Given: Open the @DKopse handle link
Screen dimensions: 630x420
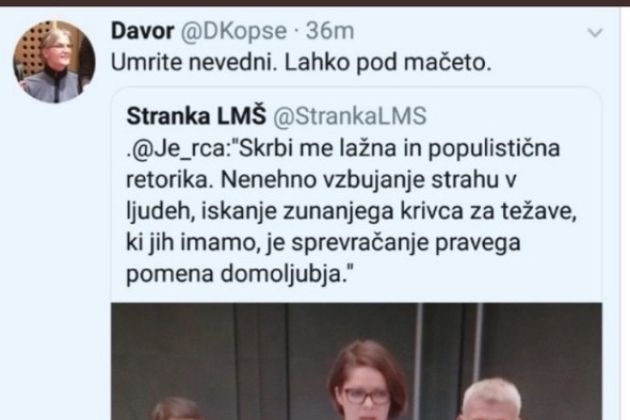Looking at the screenshot, I should [233, 31].
